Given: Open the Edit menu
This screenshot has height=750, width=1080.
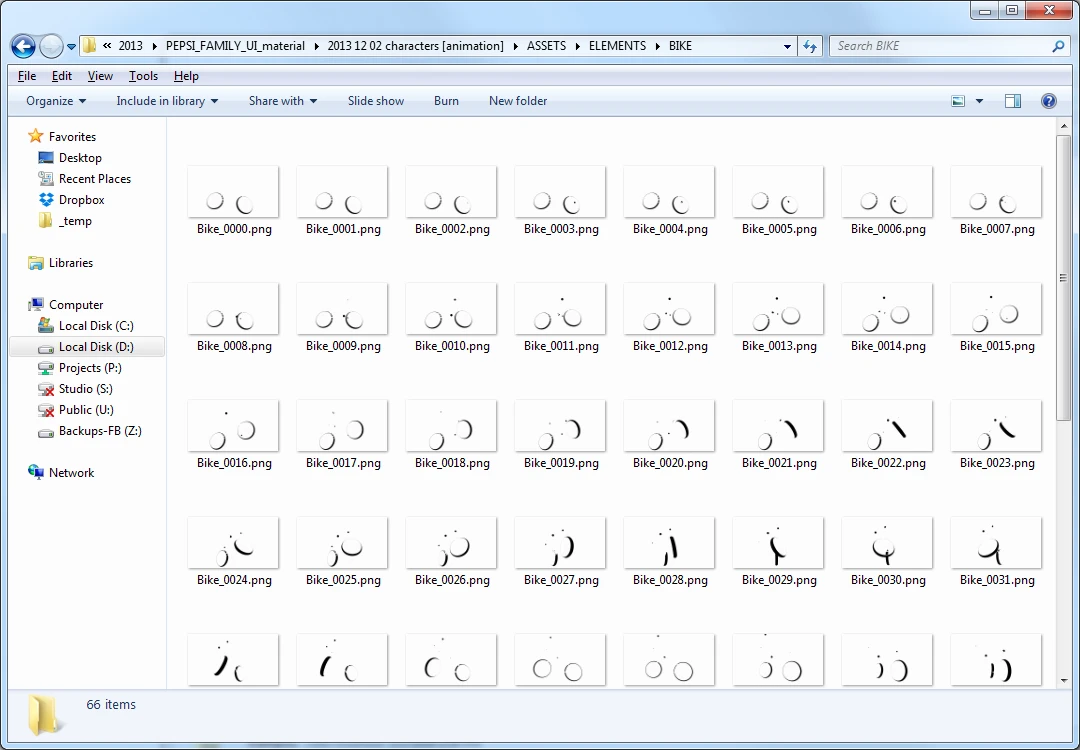Looking at the screenshot, I should tap(61, 76).
